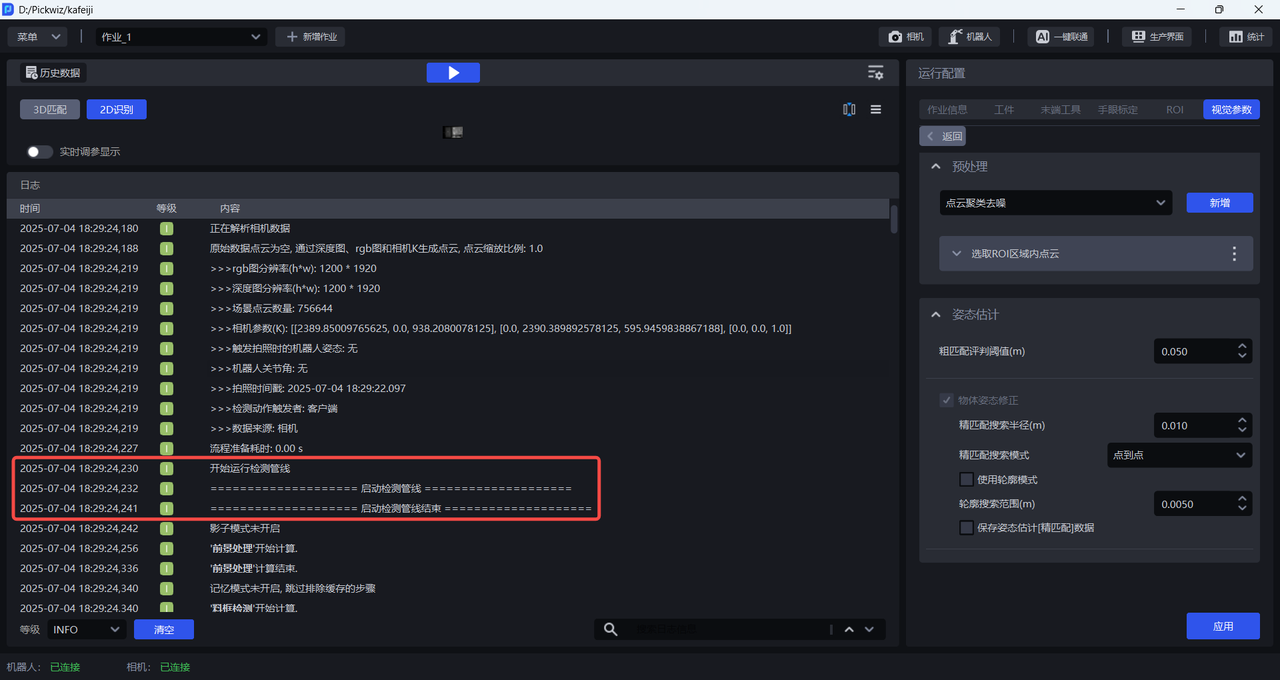Screen dimensions: 1280x680
Task: Open the three-dot menu for 选取ROI区域内点云
Action: (x=1234, y=254)
